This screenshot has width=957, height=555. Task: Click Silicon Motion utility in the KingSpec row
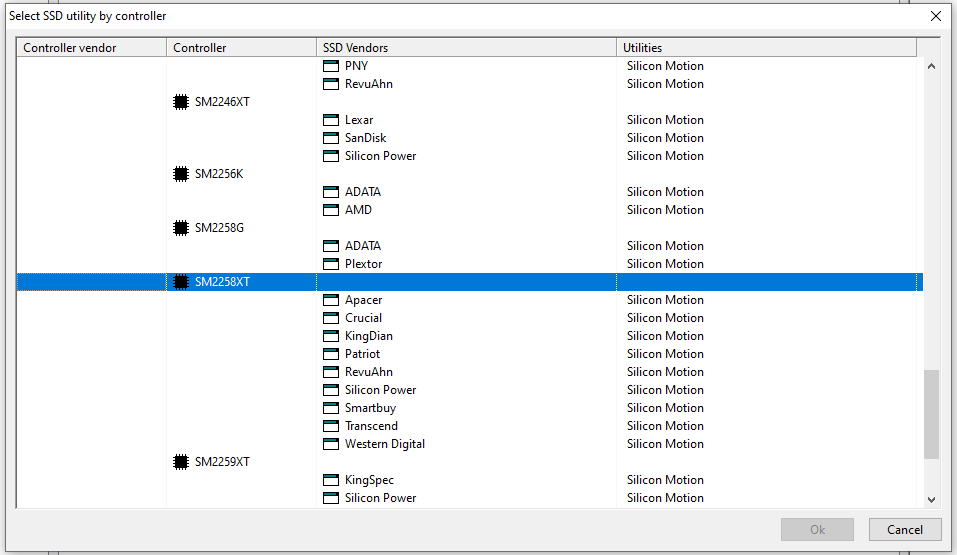(x=665, y=480)
